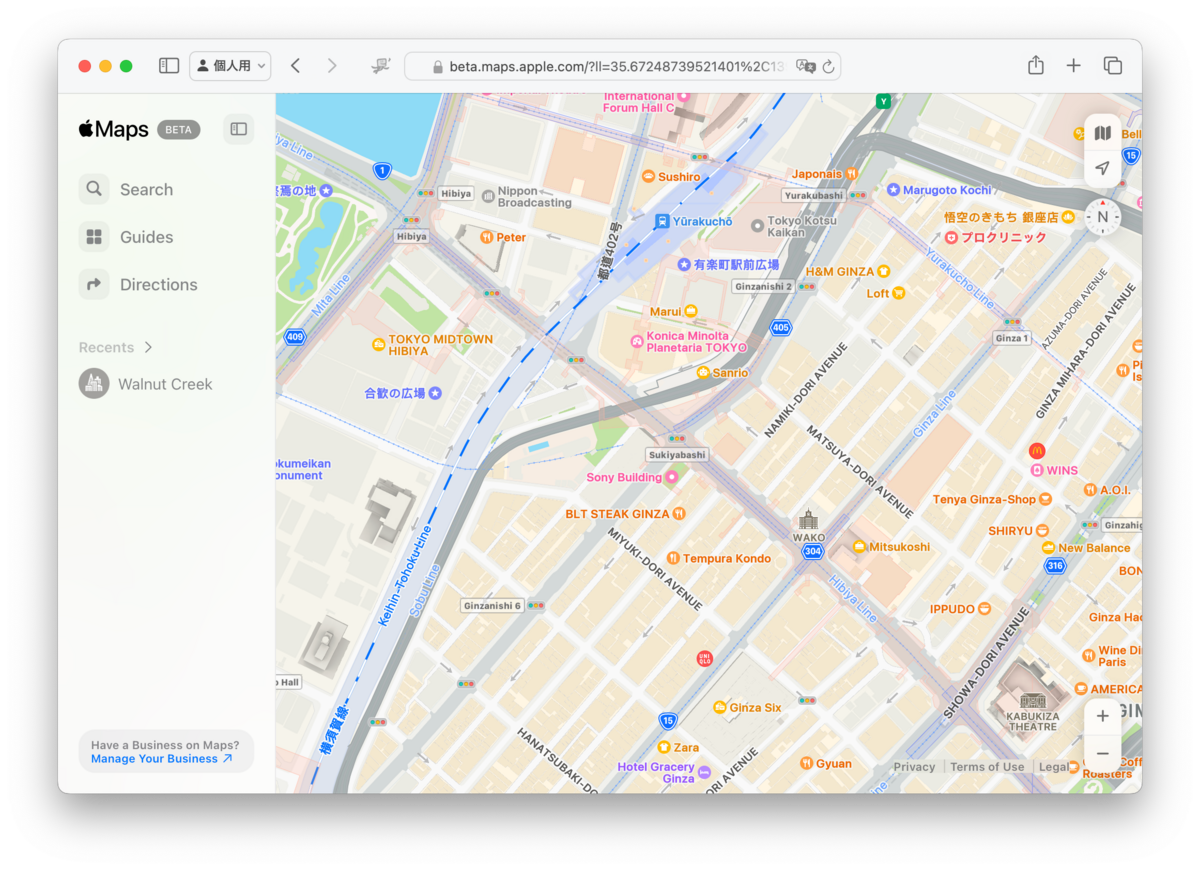Select Hotel Gracery Ginza pin

704,772
